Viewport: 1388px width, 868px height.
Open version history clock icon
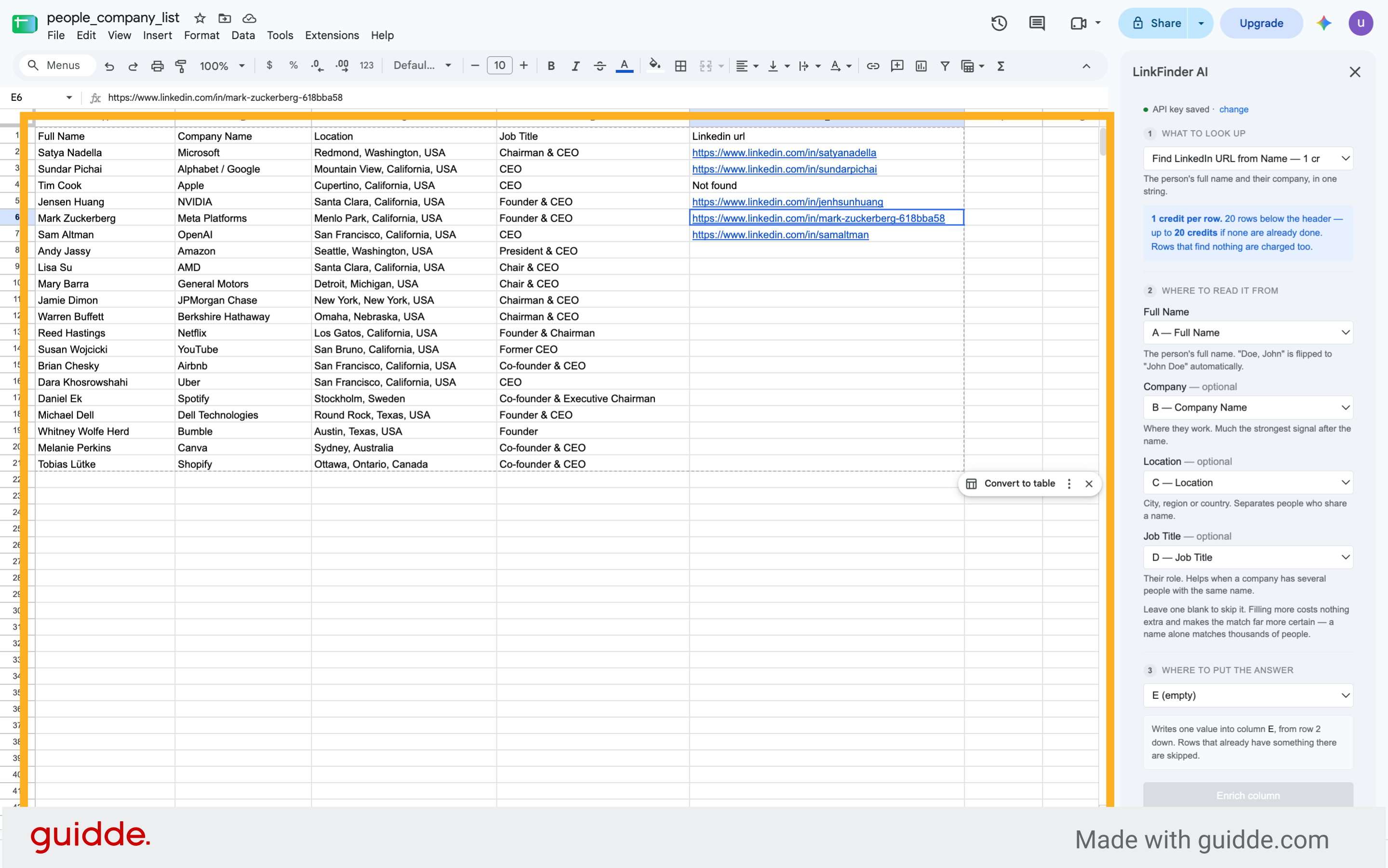[x=999, y=24]
